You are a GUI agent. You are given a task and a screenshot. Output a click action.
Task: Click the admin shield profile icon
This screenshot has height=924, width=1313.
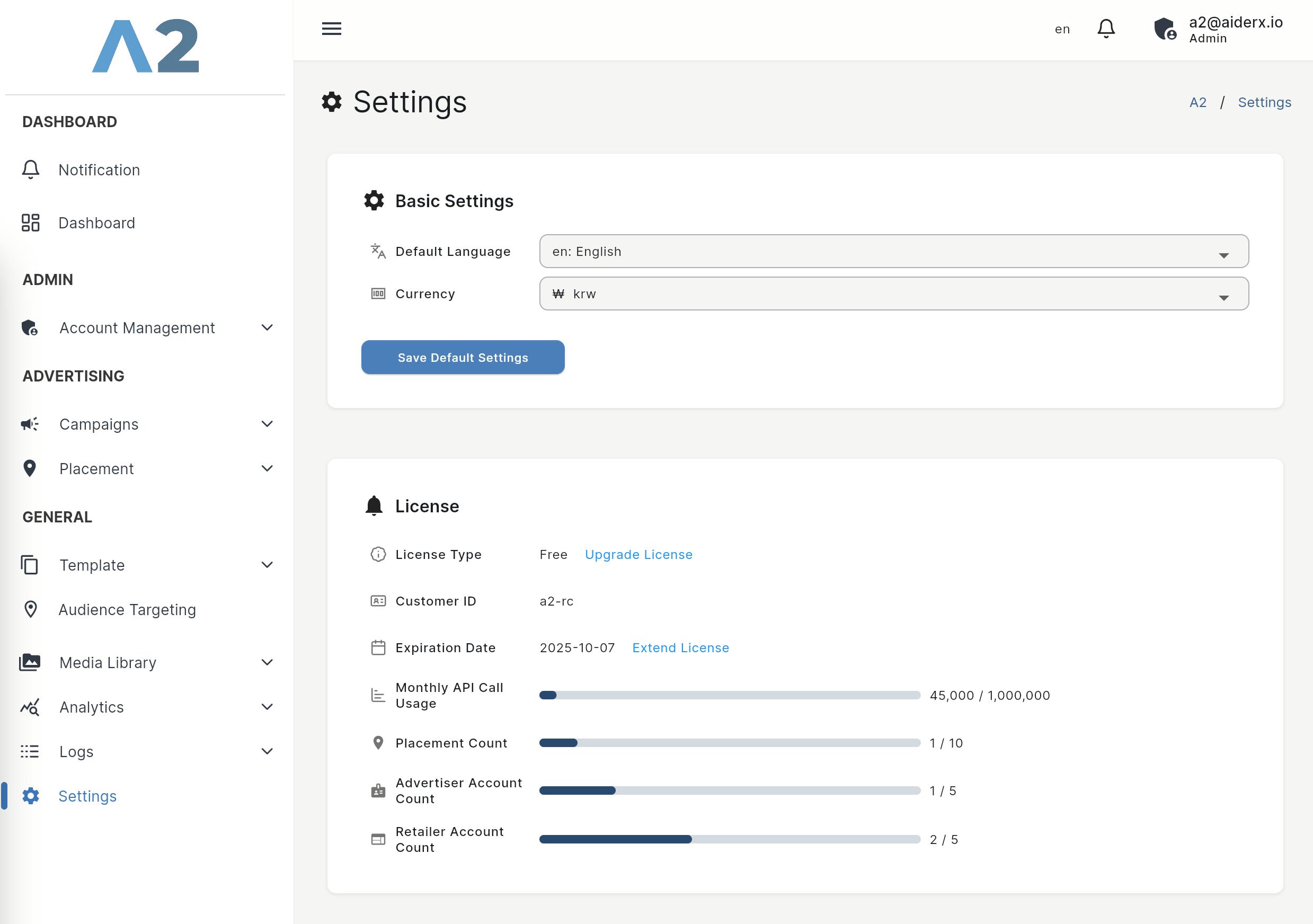(x=1165, y=29)
